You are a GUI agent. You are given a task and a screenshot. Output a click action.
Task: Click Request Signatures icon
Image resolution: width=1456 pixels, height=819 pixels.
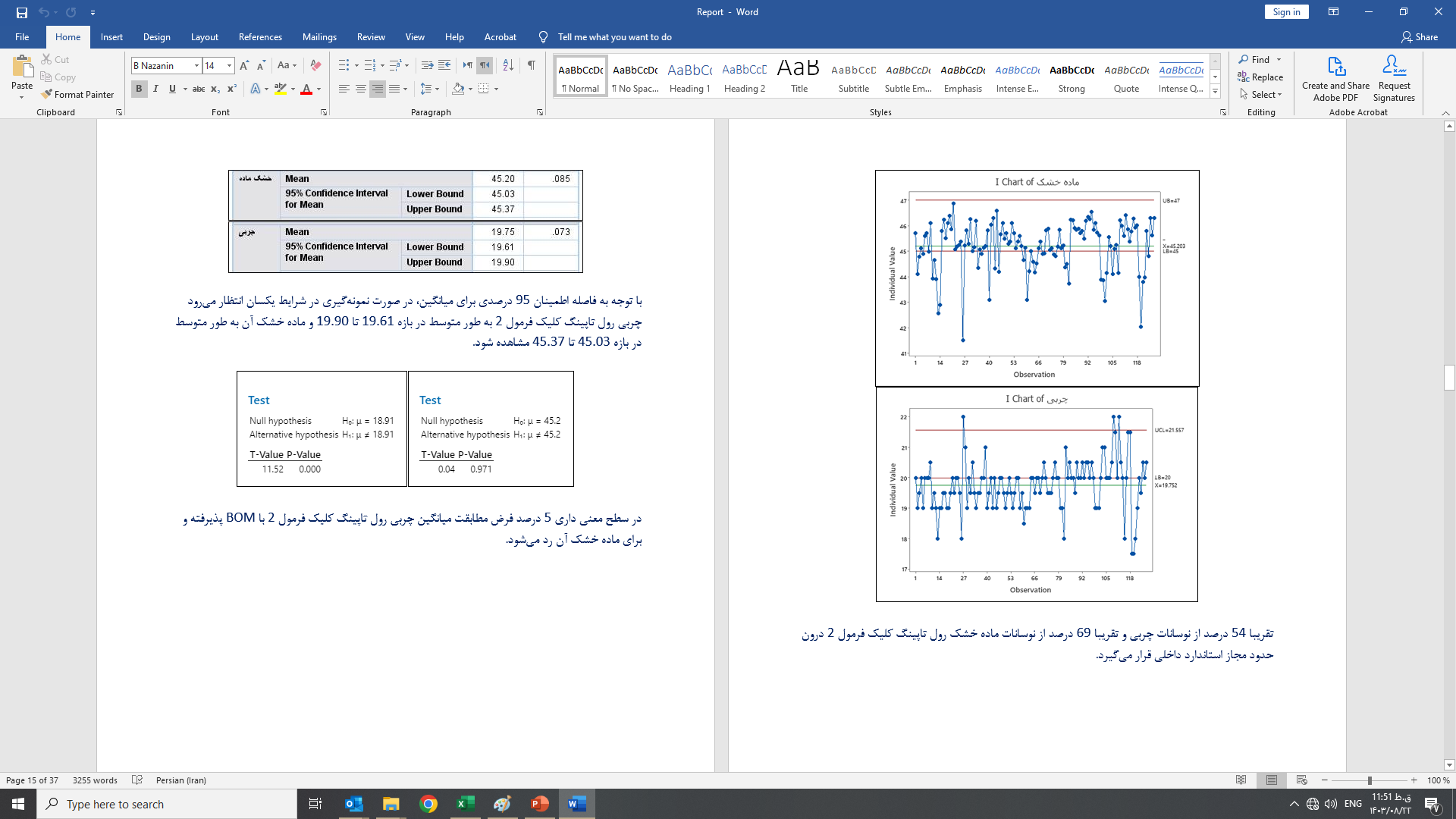coord(1394,79)
